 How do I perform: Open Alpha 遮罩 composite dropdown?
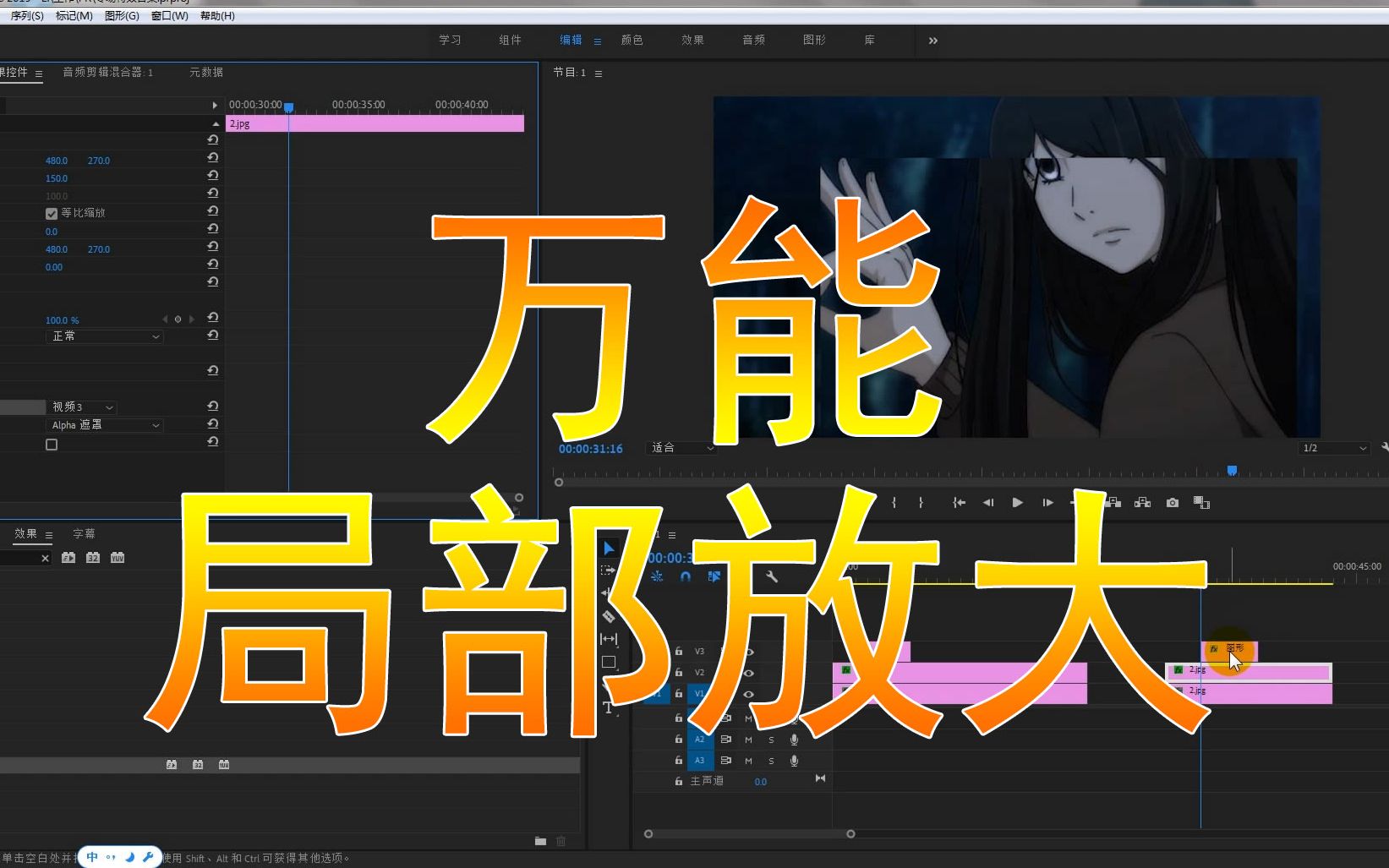point(104,425)
